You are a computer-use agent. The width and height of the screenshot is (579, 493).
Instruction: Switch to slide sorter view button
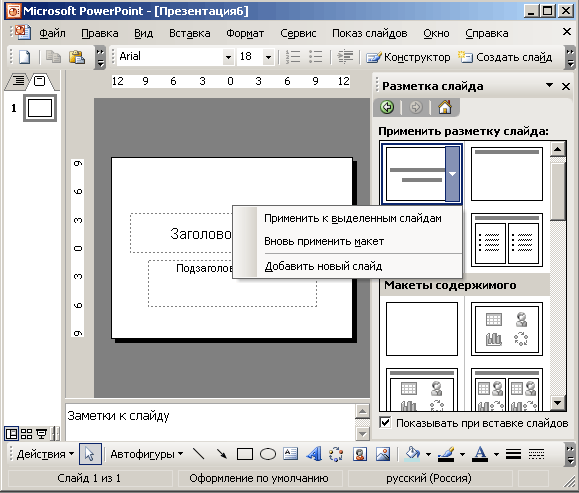click(x=26, y=434)
